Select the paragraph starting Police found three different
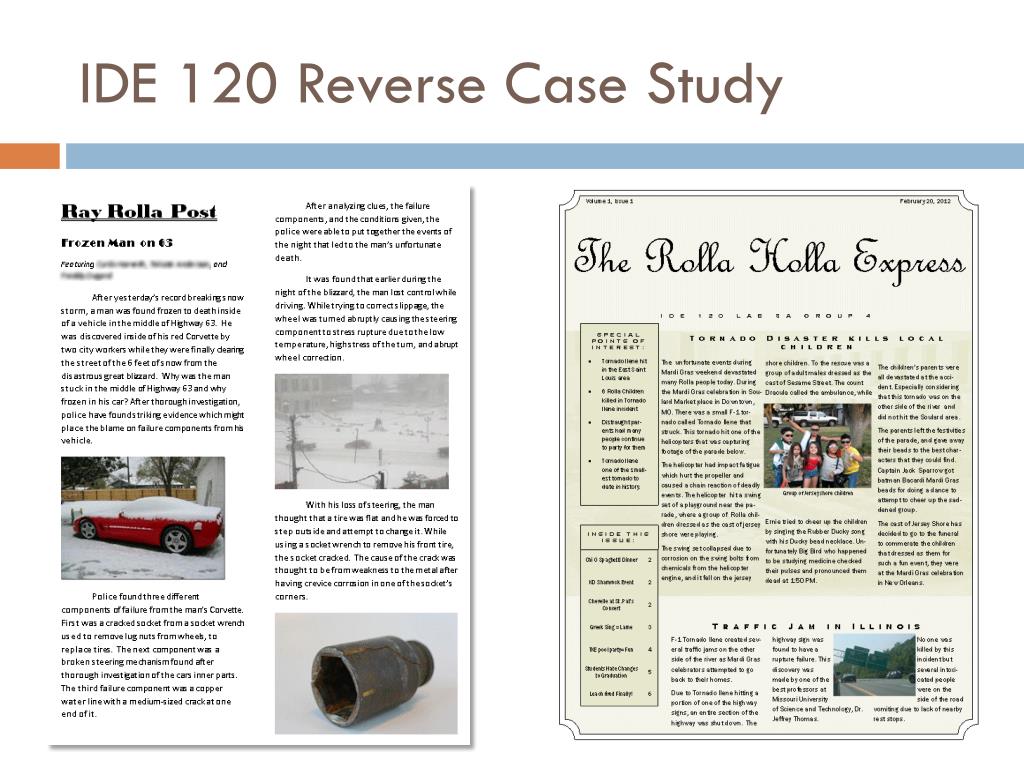The width and height of the screenshot is (1024, 768). (x=152, y=655)
